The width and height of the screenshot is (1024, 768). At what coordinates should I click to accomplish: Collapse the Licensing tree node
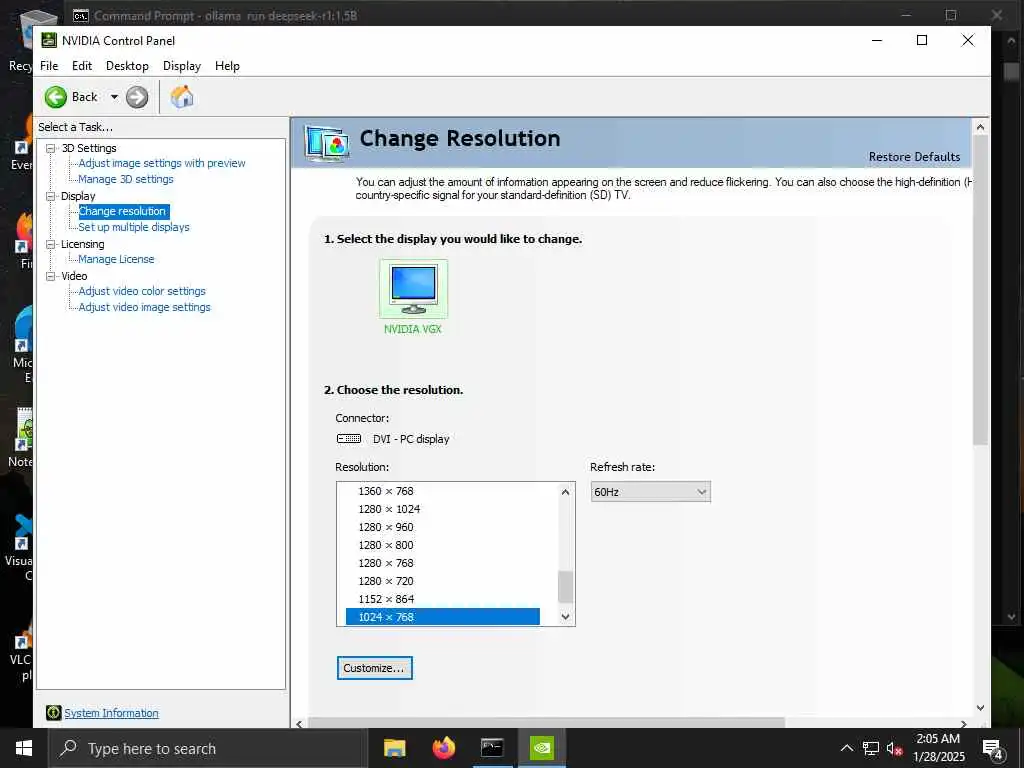[51, 244]
